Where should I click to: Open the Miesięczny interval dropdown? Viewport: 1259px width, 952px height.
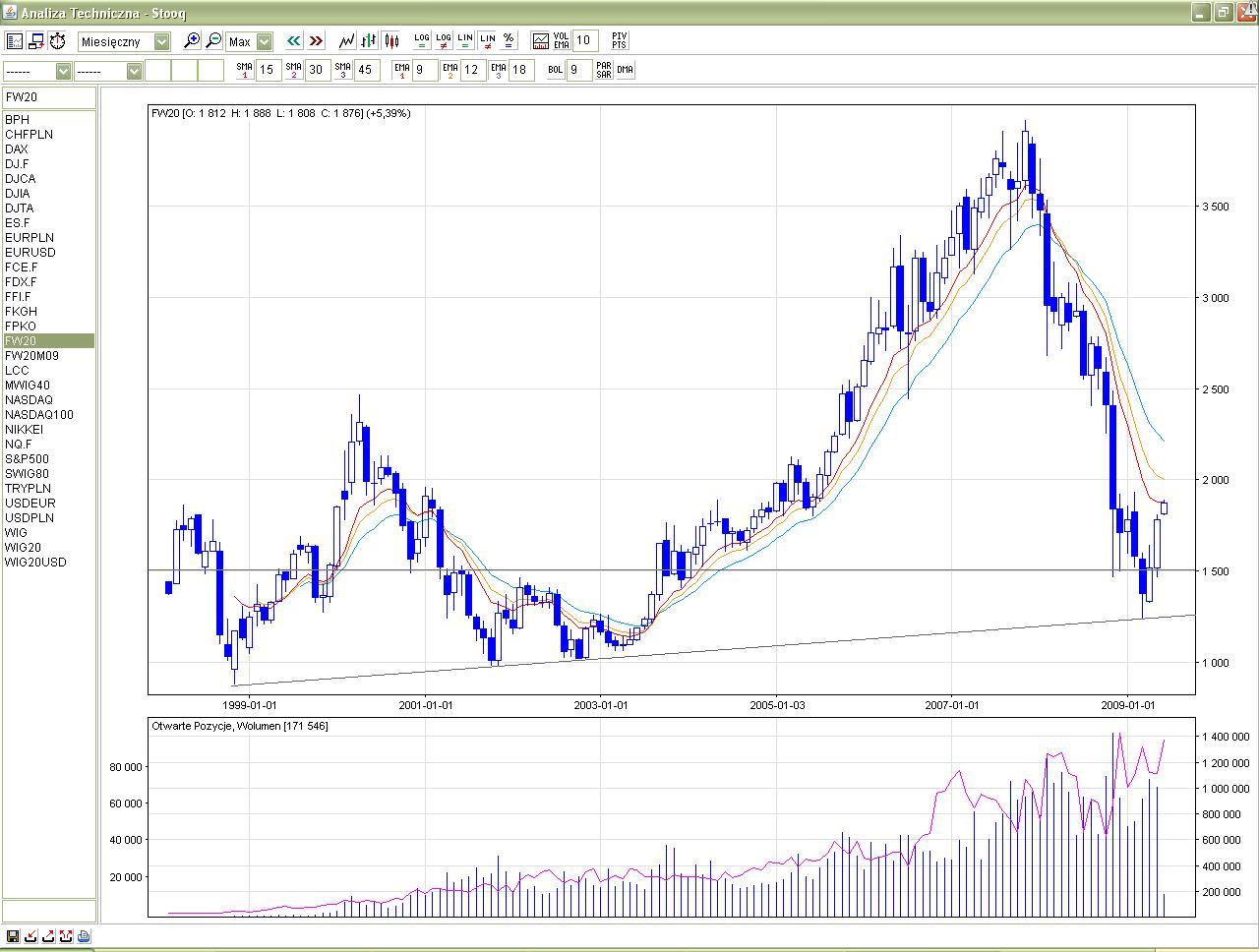[x=161, y=41]
